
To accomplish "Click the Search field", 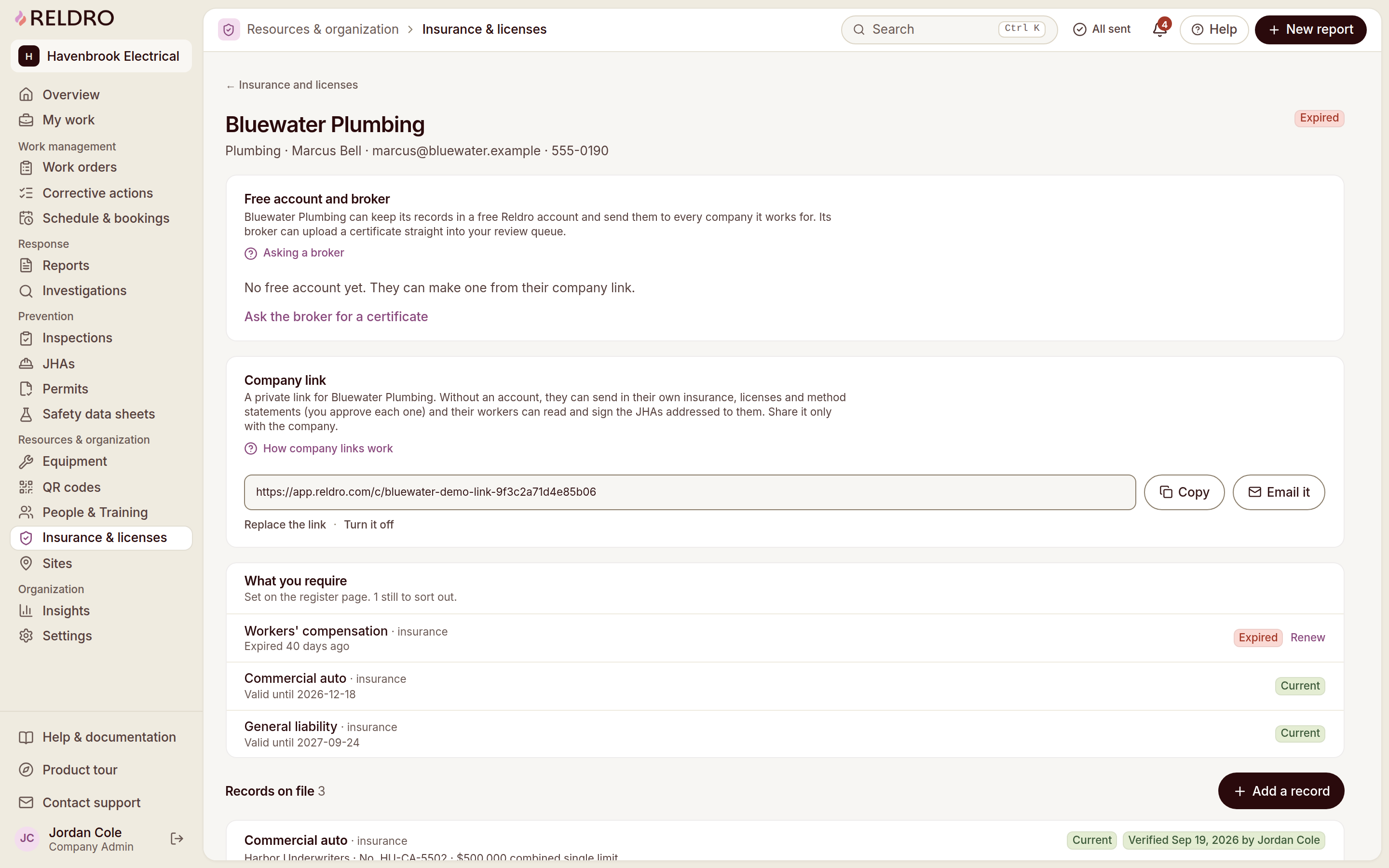I will click(949, 29).
